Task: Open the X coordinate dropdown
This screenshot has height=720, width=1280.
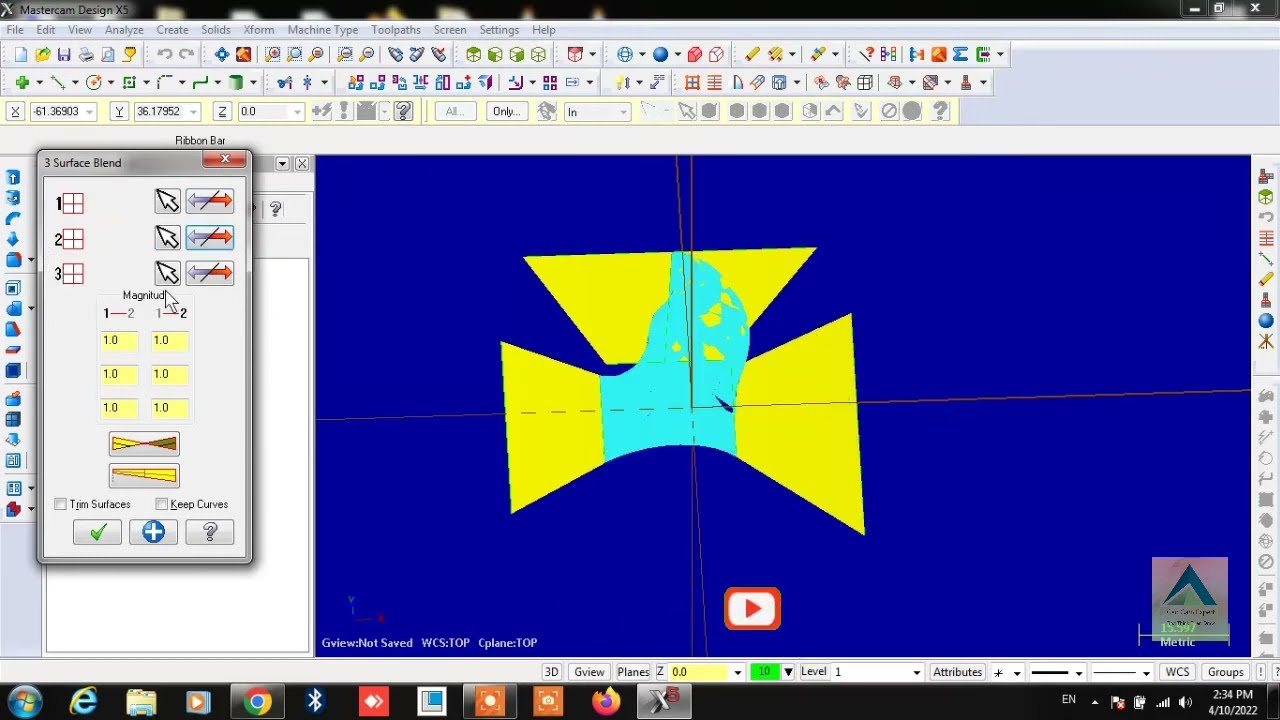Action: pos(90,111)
